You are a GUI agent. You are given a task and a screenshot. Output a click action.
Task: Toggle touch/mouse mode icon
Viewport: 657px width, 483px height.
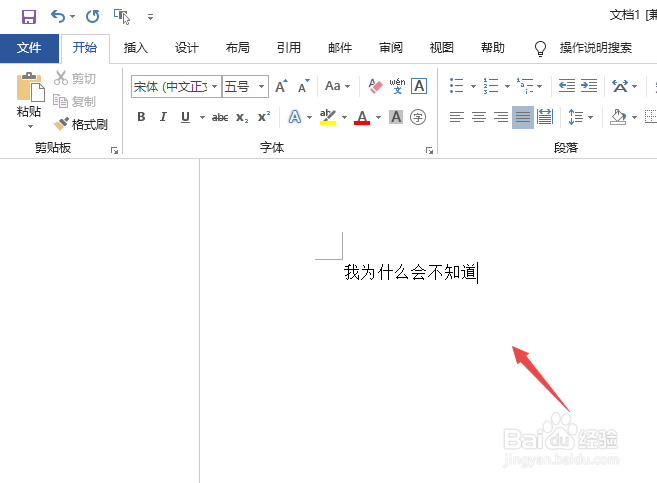pos(122,17)
